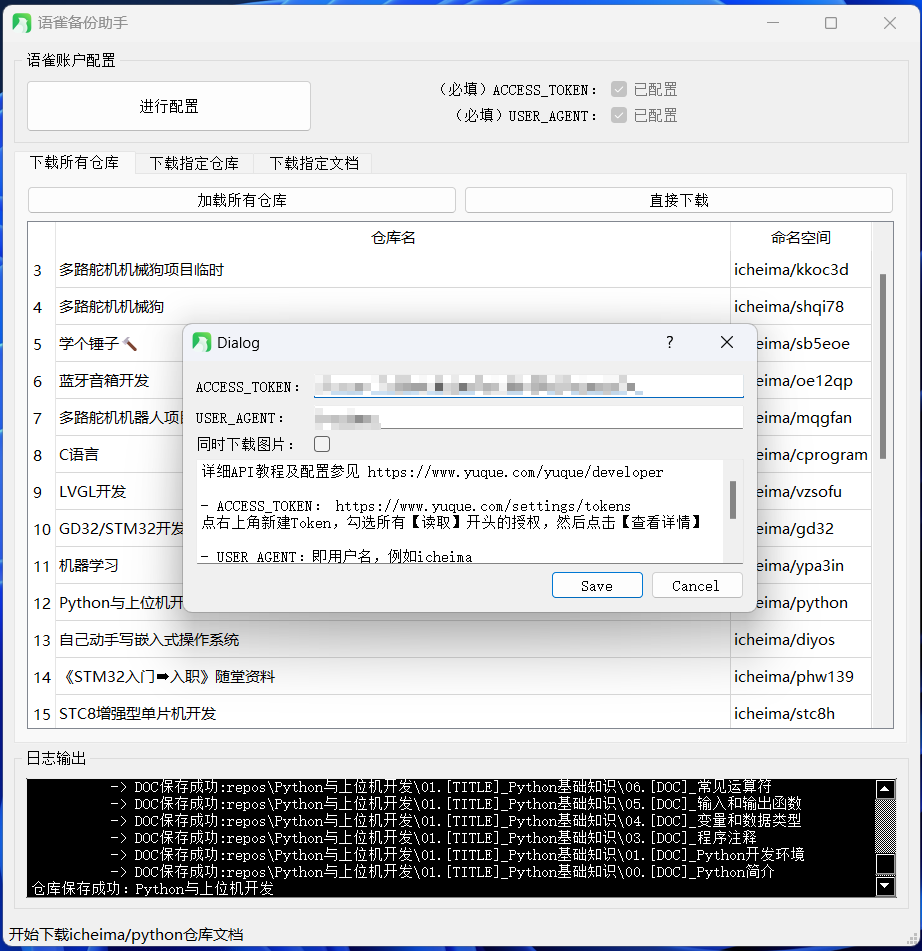Image resolution: width=922 pixels, height=951 pixels.
Task: Select the icheima/shqi78 namespace cell
Action: [801, 307]
